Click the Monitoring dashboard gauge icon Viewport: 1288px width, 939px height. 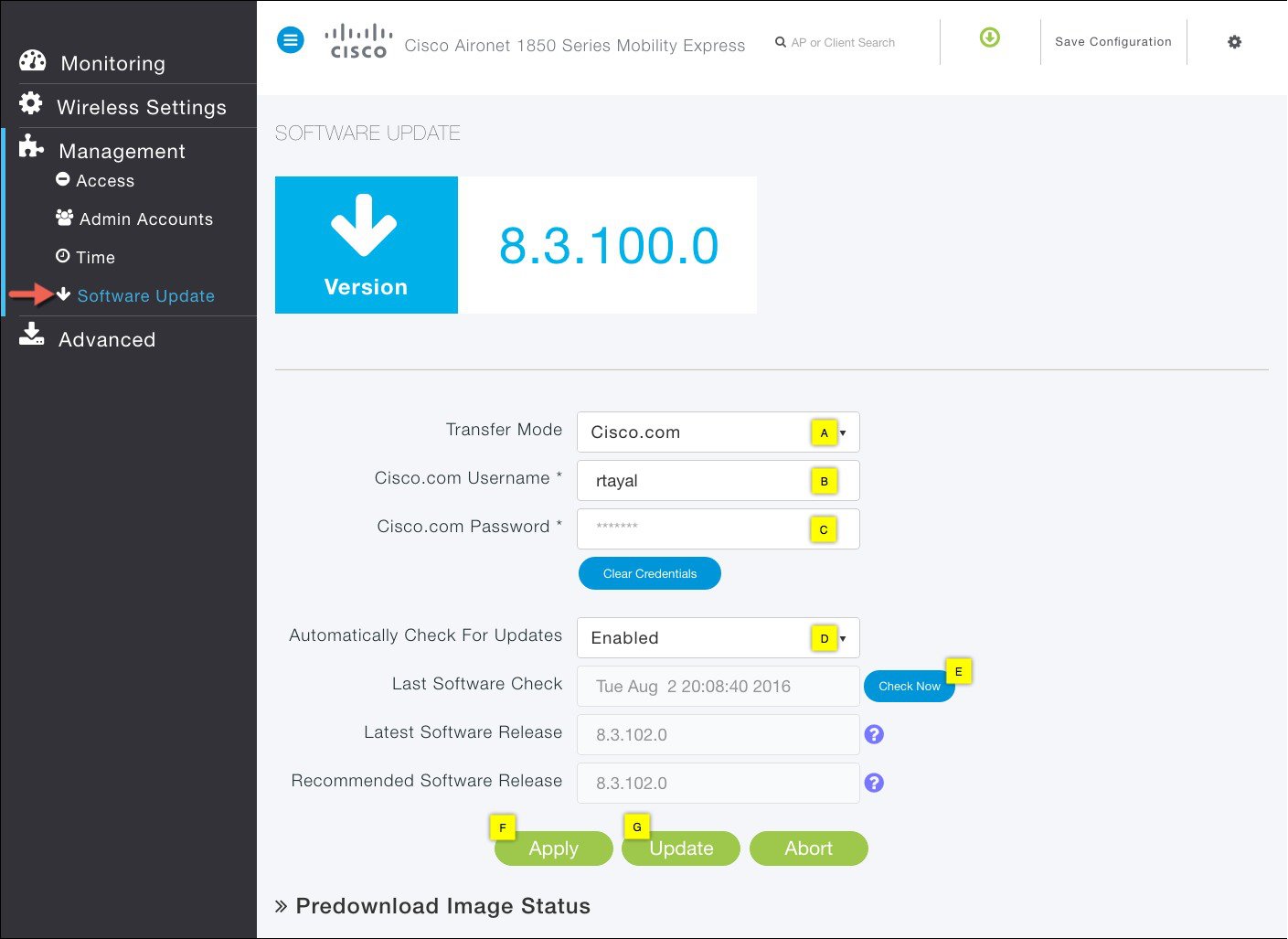pos(32,61)
